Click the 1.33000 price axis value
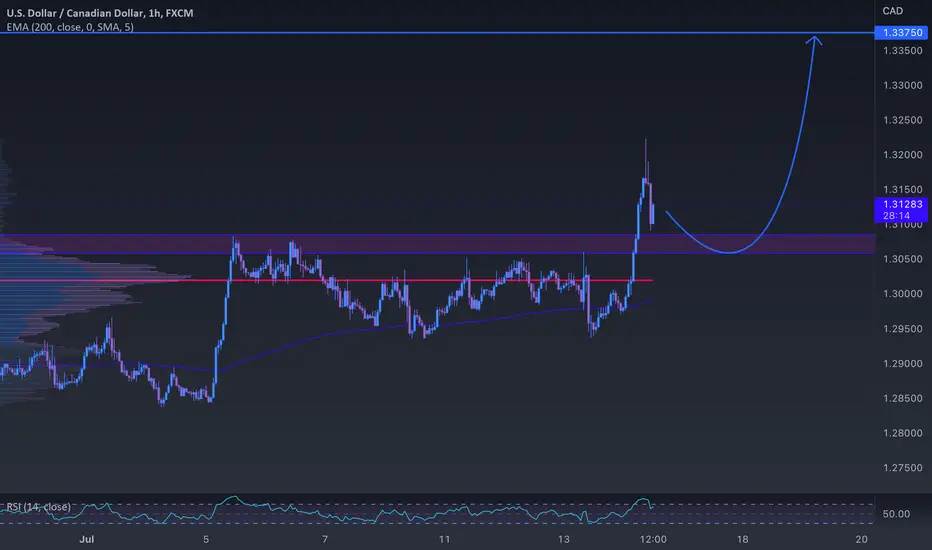Image resolution: width=932 pixels, height=550 pixels. coord(902,85)
